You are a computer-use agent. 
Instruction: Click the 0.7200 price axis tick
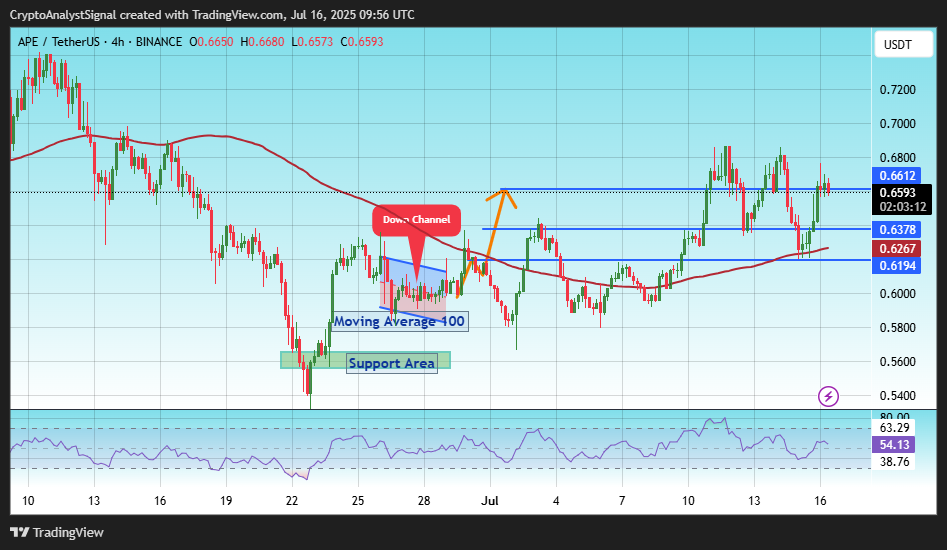pyautogui.click(x=897, y=90)
